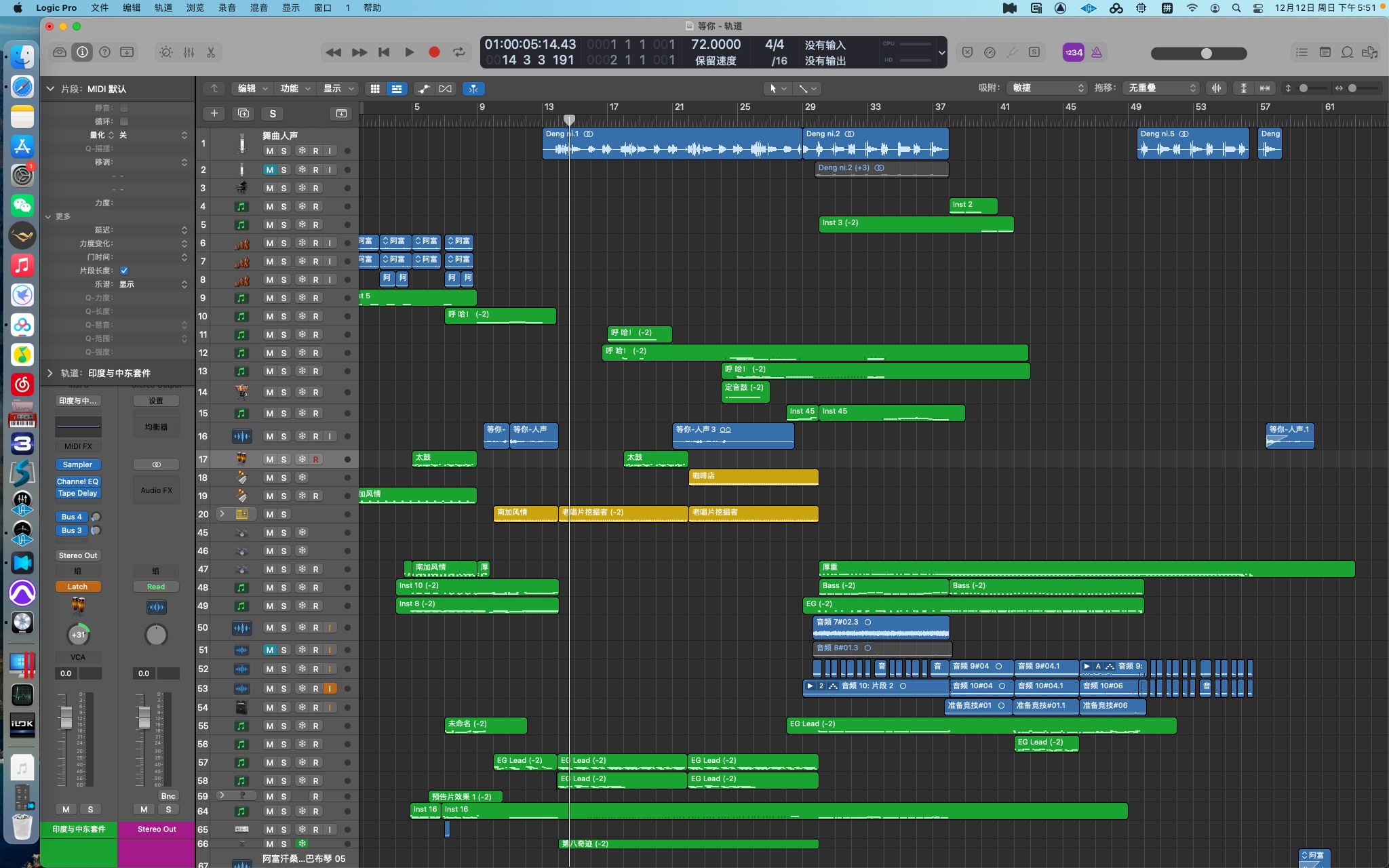Screen dimensions: 1389x868
Task: Click the horizontal auto zoom button
Action: [x=1265, y=88]
